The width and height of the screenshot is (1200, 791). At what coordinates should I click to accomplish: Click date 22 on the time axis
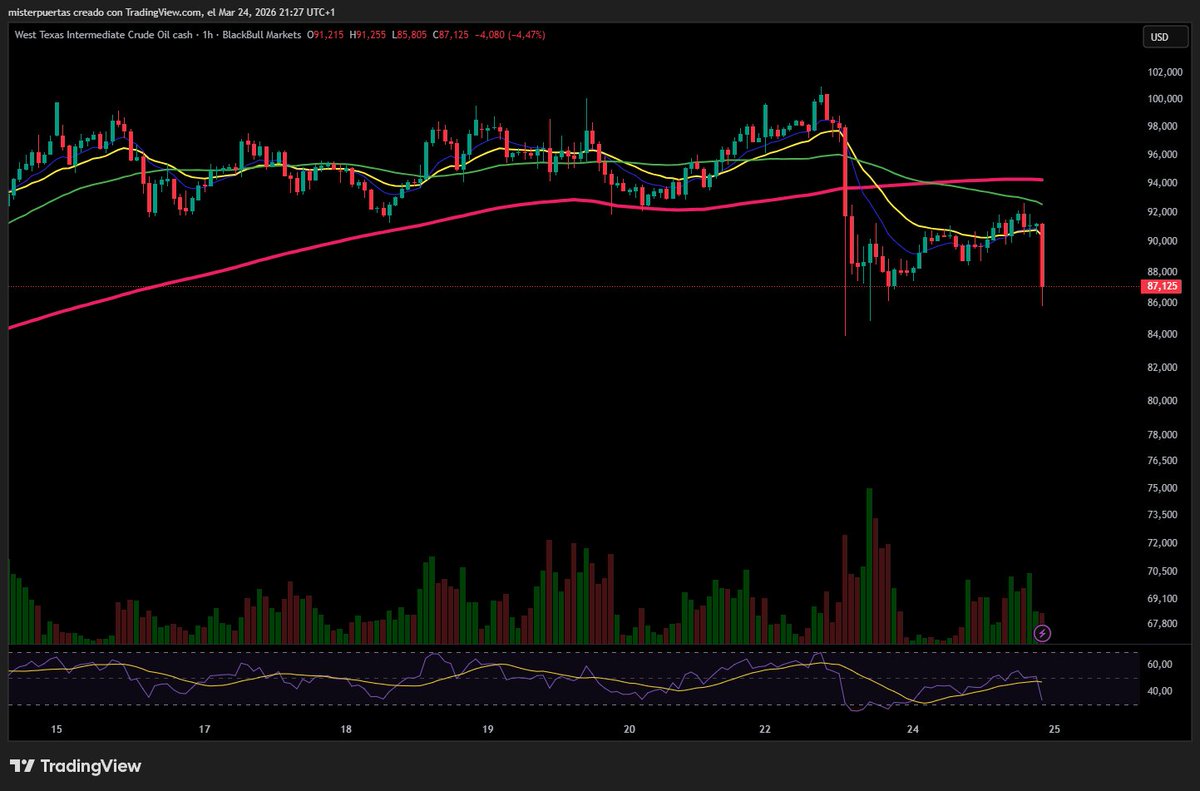(764, 730)
